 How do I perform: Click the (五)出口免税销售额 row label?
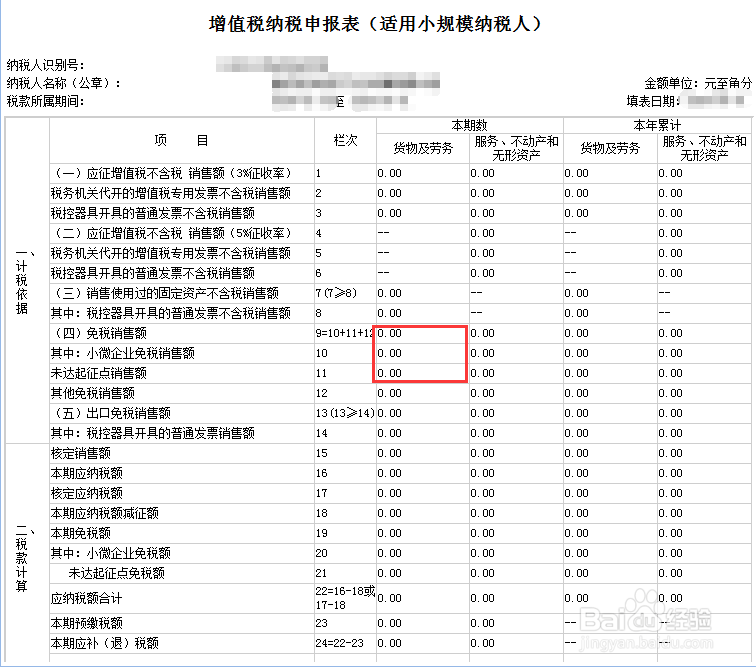tap(111, 414)
